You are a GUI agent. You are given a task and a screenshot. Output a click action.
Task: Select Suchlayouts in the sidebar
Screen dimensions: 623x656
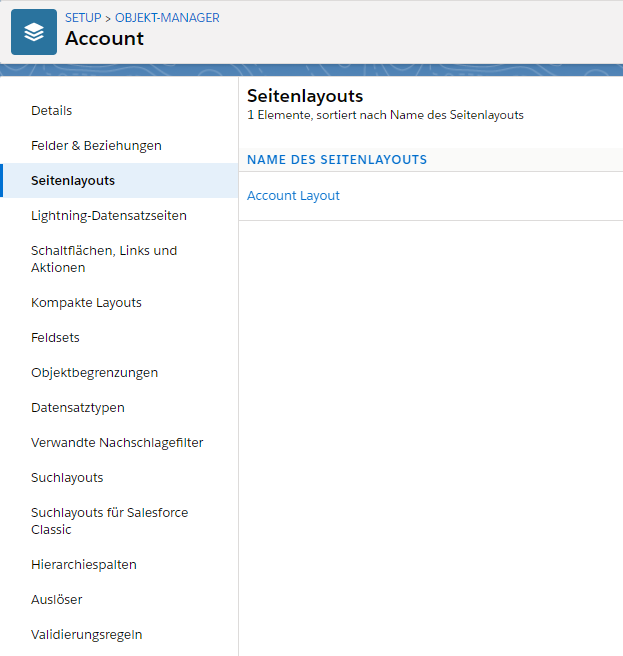(x=67, y=477)
